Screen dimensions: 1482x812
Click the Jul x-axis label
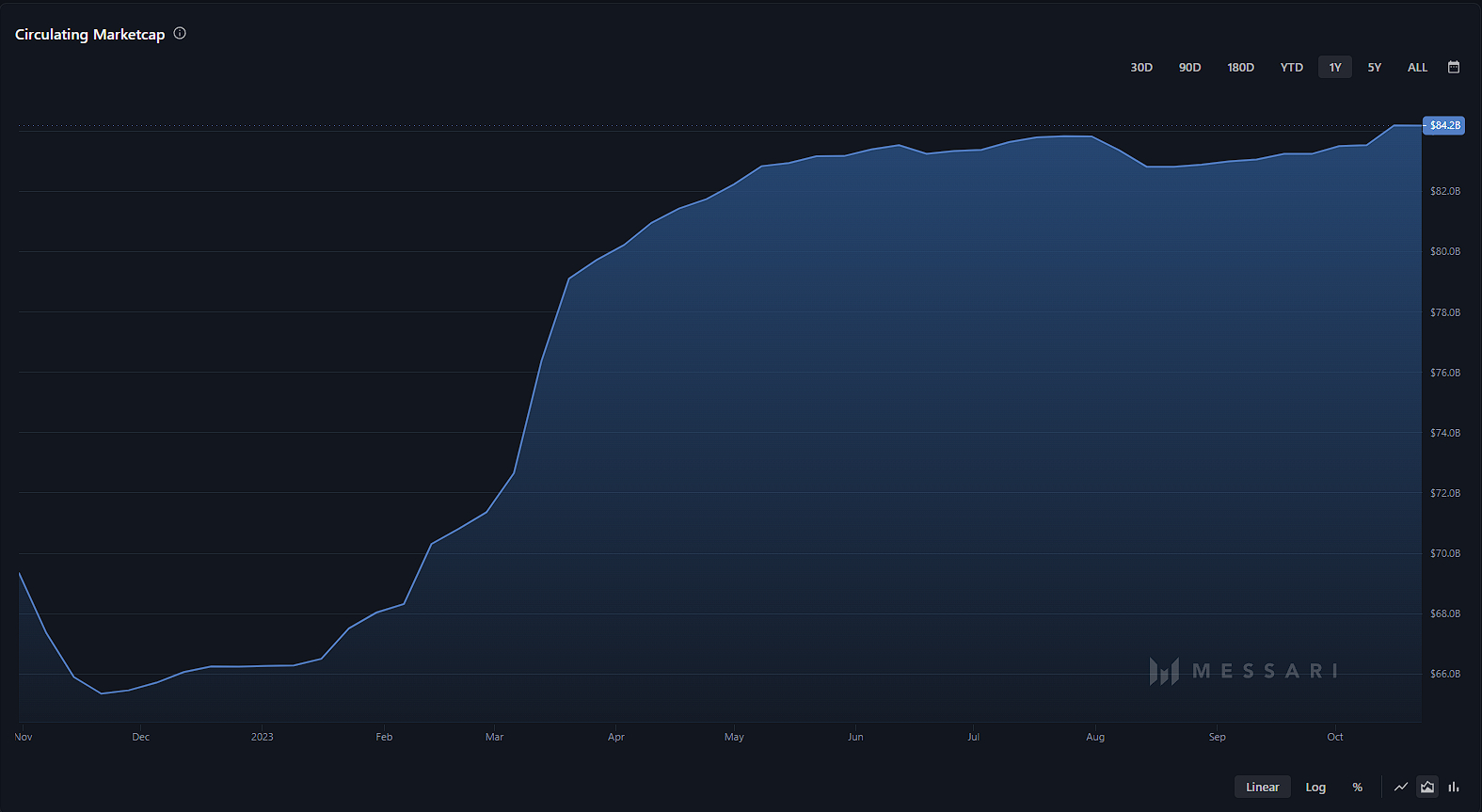(x=974, y=737)
